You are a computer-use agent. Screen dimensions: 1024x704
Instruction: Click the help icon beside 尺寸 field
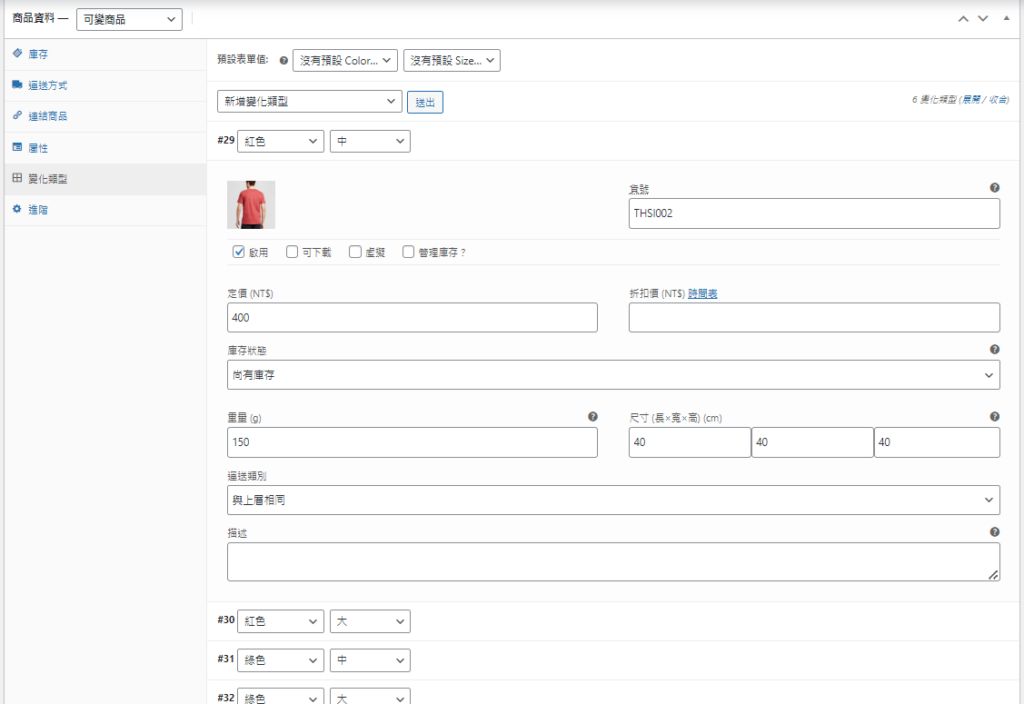[994, 417]
